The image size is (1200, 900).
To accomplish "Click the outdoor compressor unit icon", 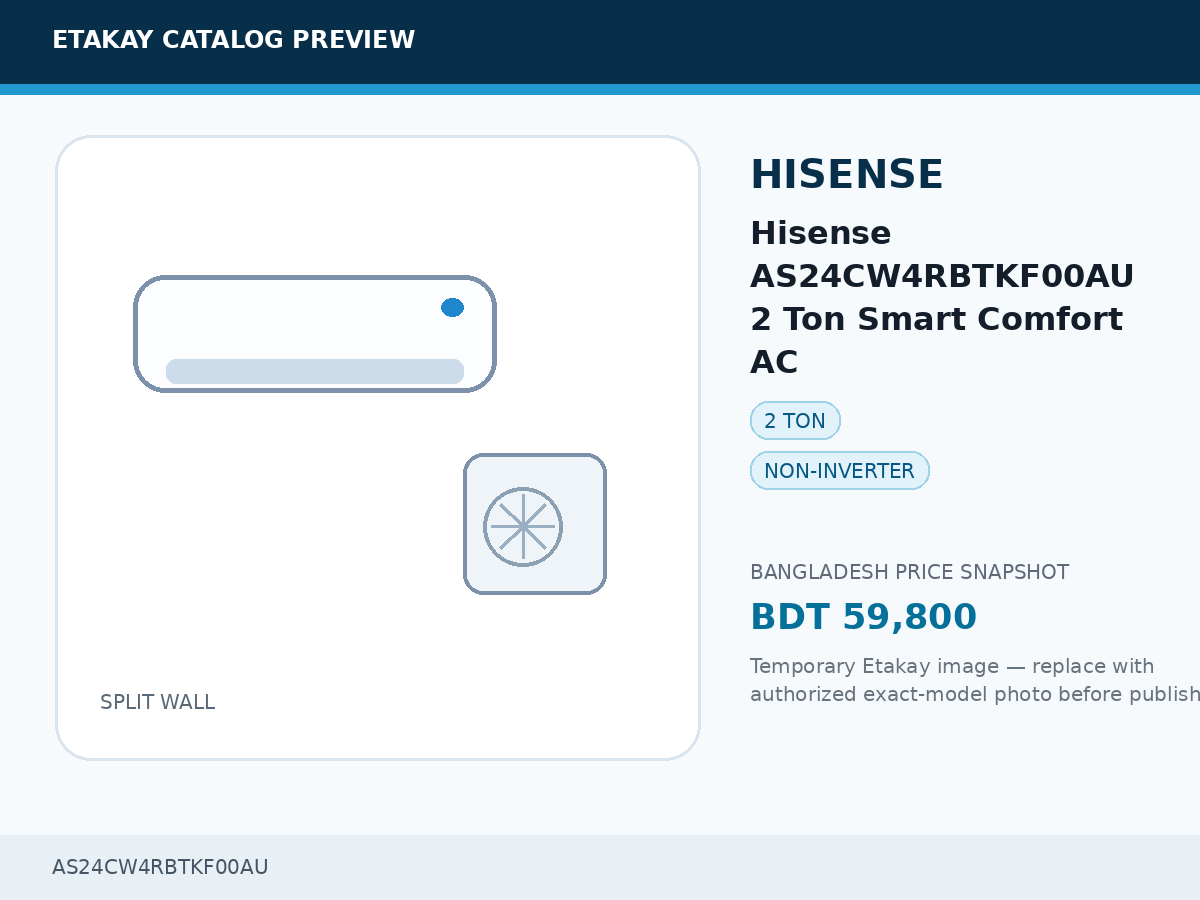I will [x=535, y=524].
